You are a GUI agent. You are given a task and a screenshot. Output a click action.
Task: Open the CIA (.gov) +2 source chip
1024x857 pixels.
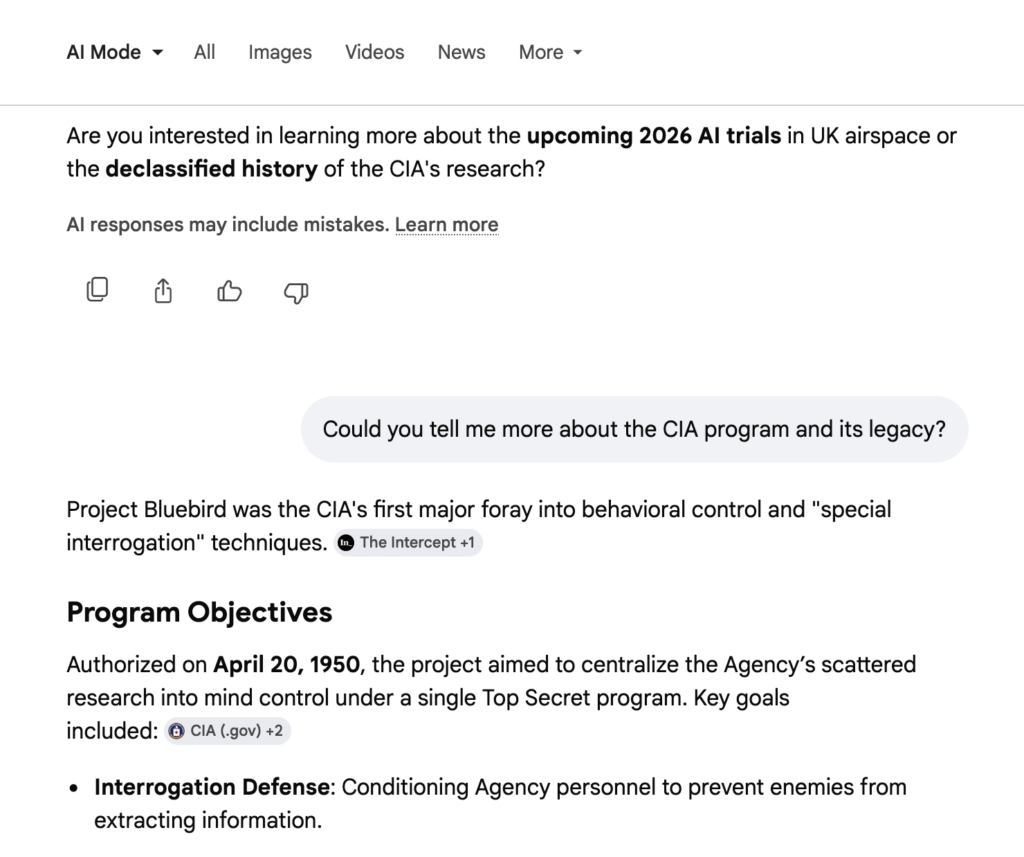tap(227, 731)
